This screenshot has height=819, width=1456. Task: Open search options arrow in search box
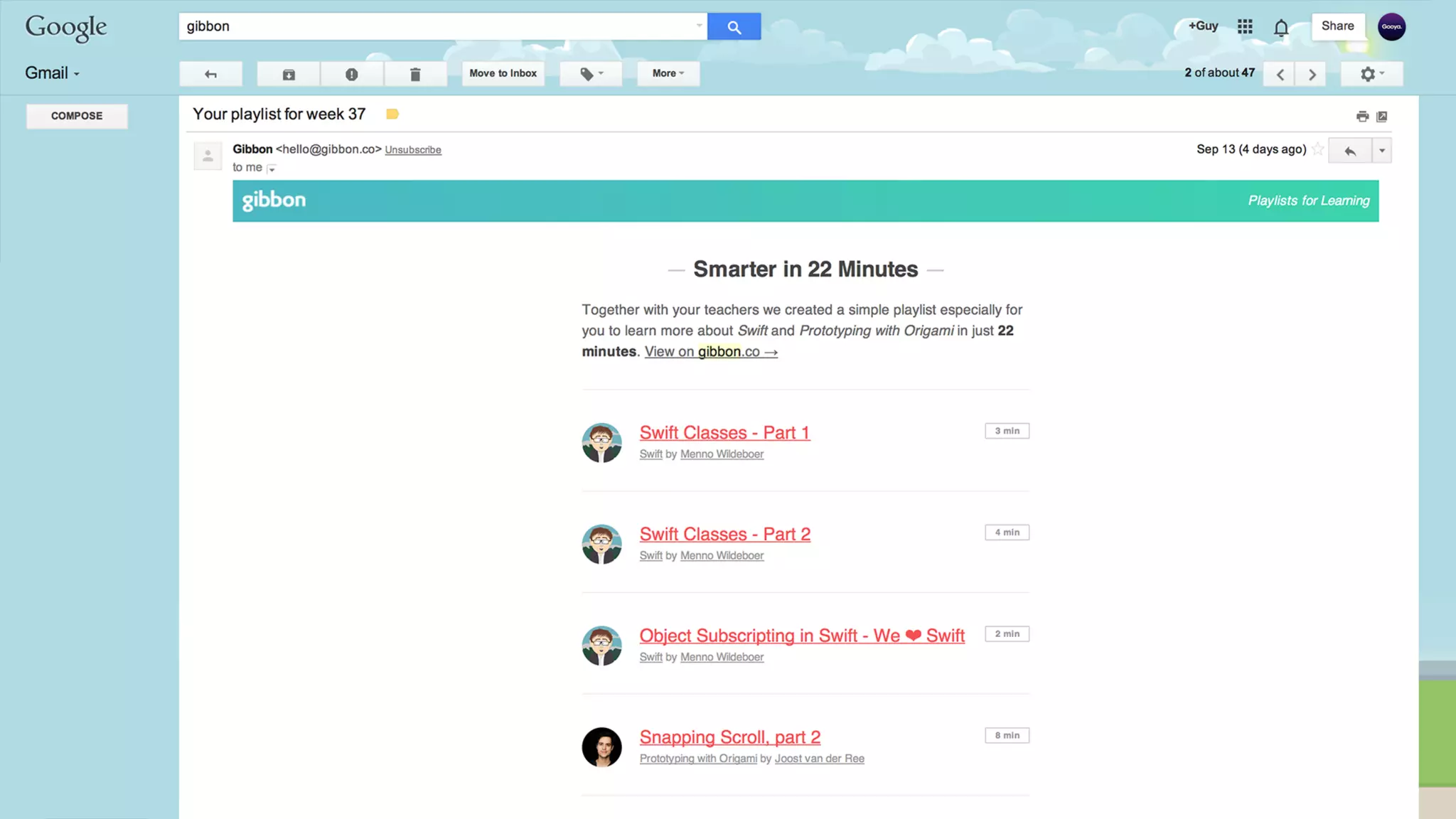click(699, 26)
